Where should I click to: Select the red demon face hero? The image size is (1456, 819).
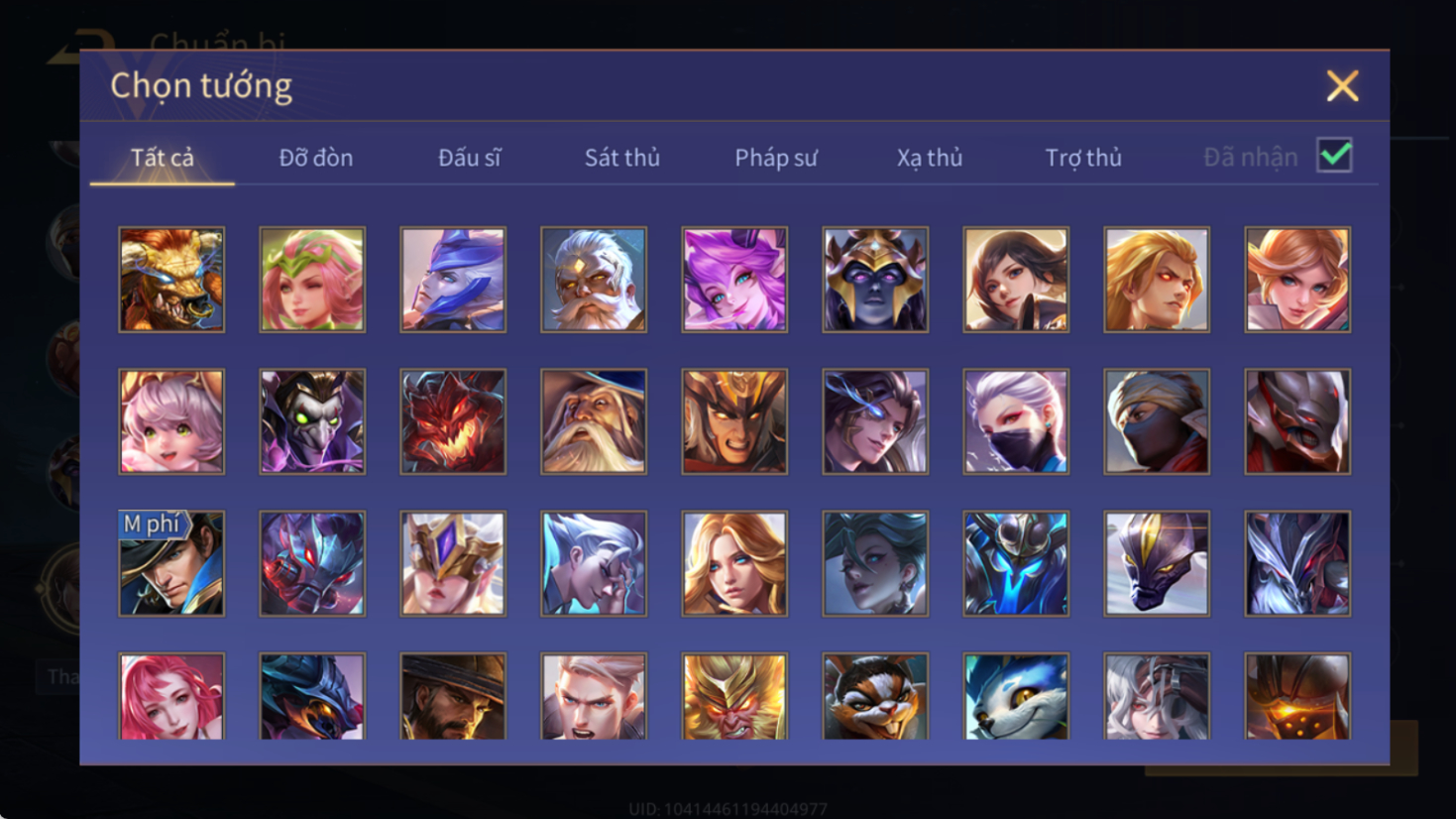pyautogui.click(x=453, y=421)
